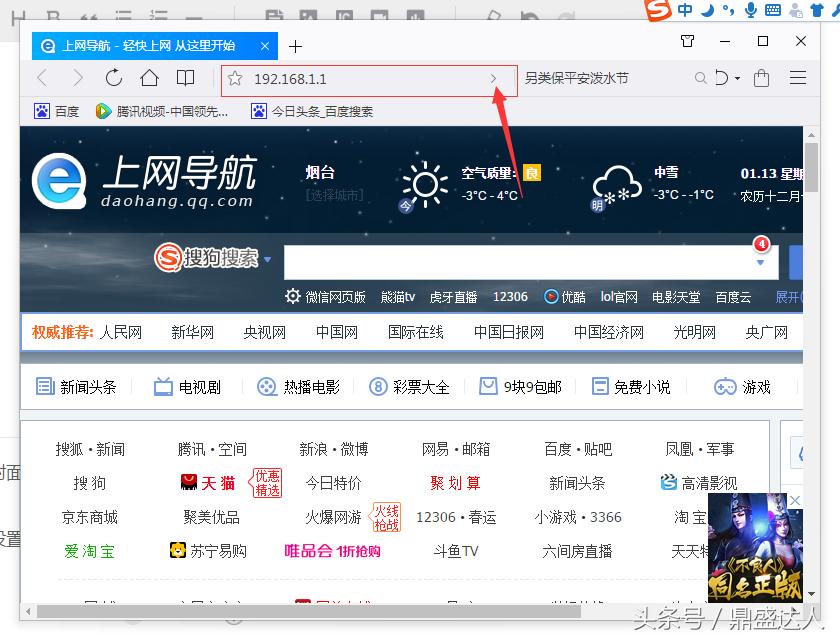Refresh the current page
The height and width of the screenshot is (640, 840).
[113, 77]
